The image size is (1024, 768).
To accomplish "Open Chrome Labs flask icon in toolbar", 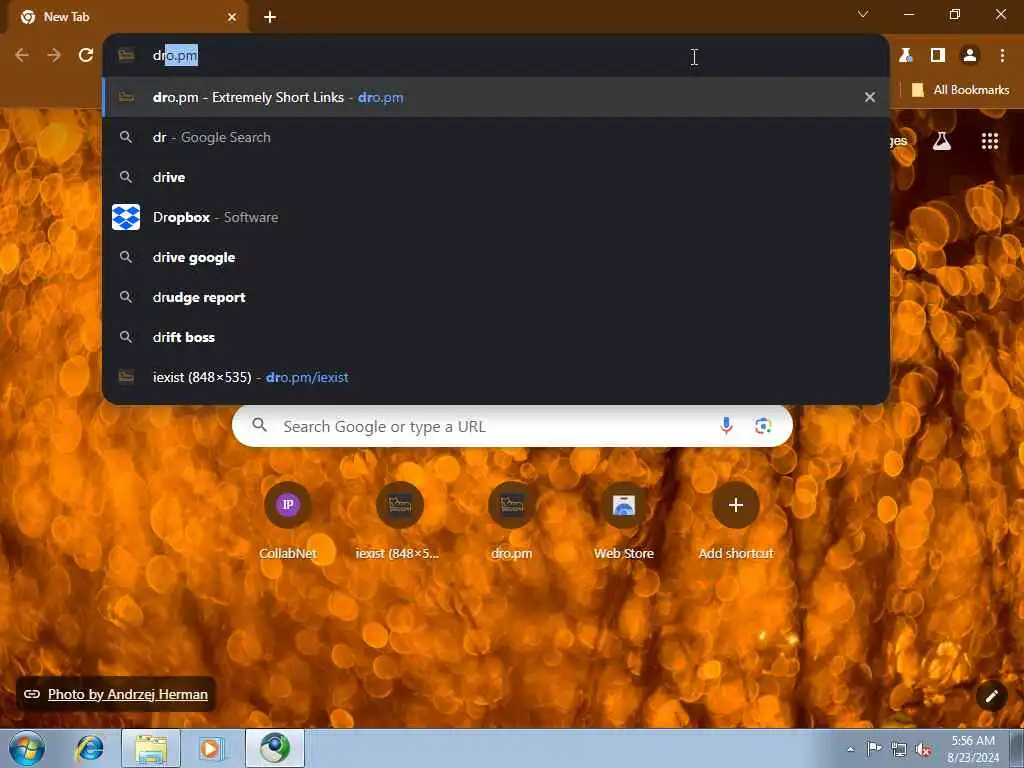I will click(x=906, y=56).
